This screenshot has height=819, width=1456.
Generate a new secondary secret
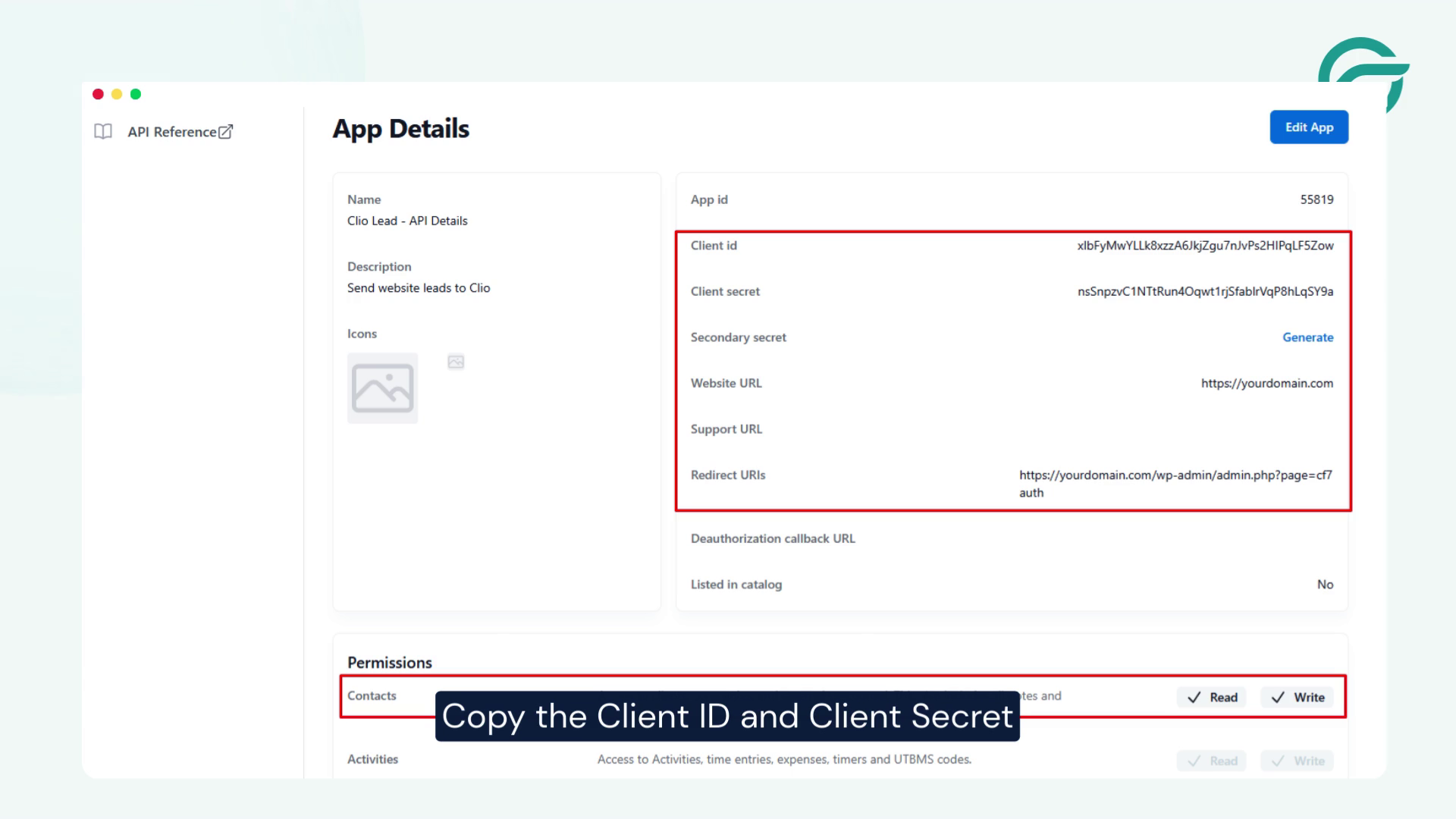(1308, 337)
